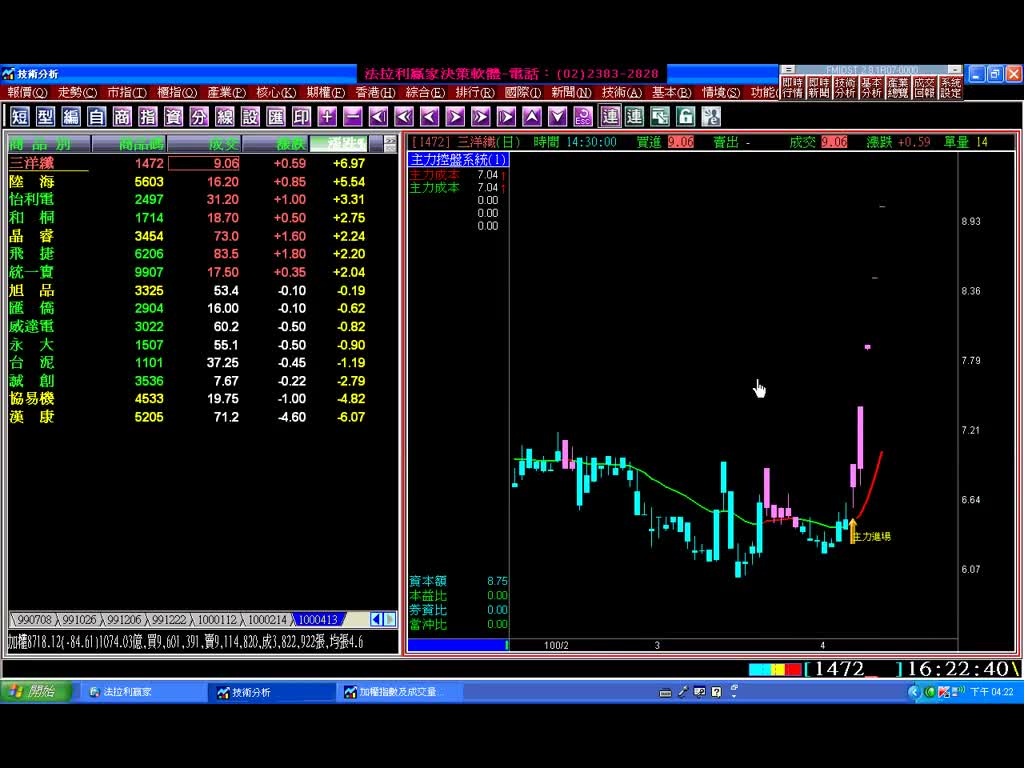Switch to the 990708 list tab
This screenshot has width=1024, height=768.
click(34, 620)
